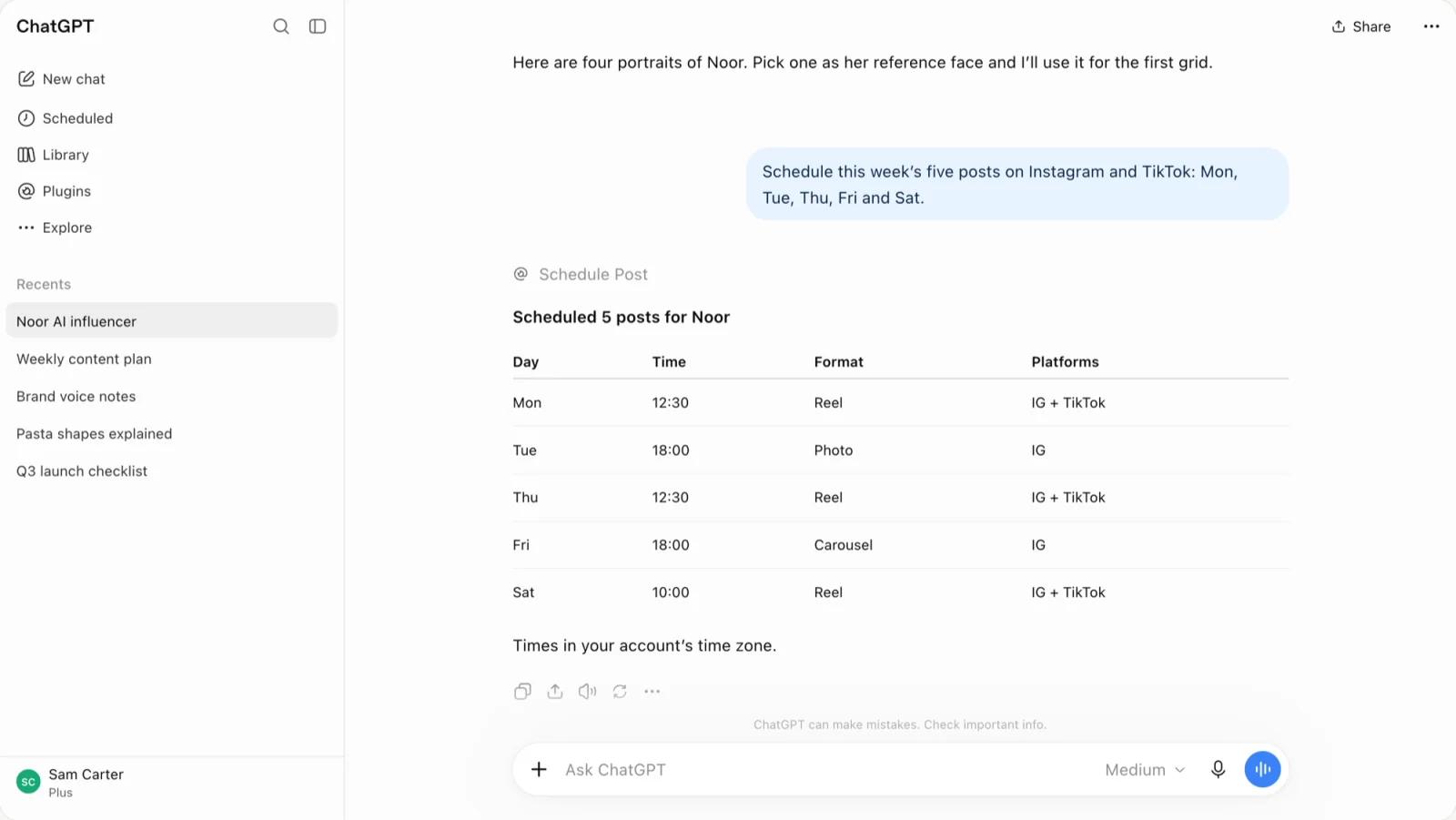The image size is (1456, 820).
Task: Click the microphone dictation icon
Action: [1218, 770]
